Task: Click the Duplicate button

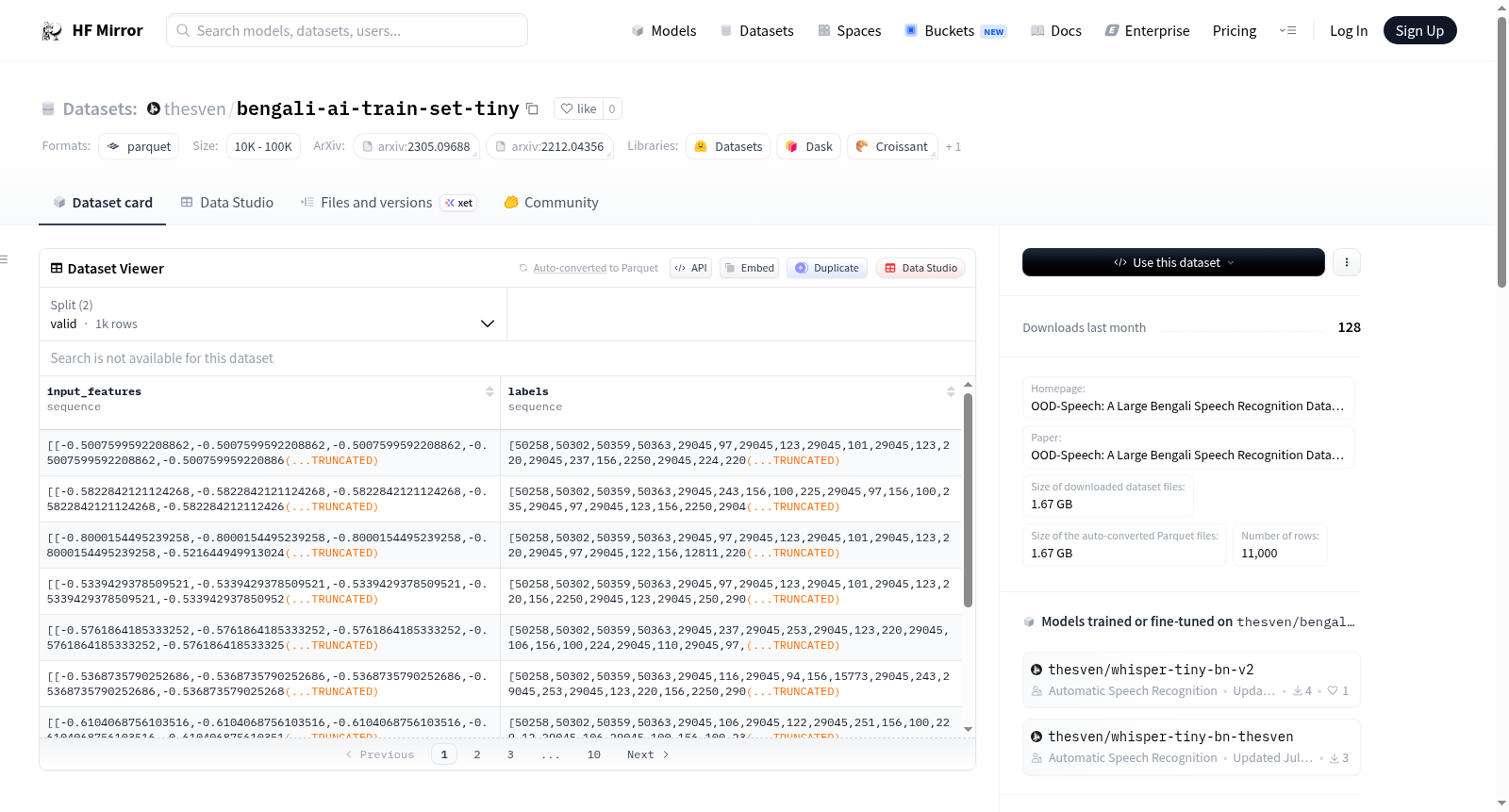Action: pos(827,268)
